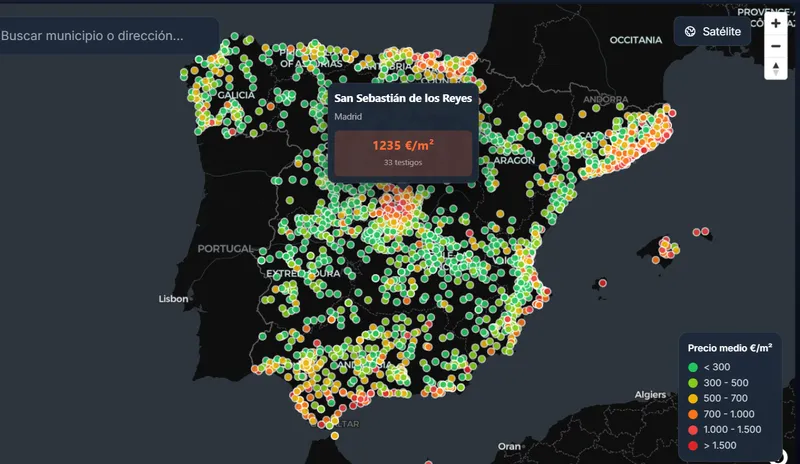Click the Lisbon city label
Screen dimensions: 800x464
173,299
